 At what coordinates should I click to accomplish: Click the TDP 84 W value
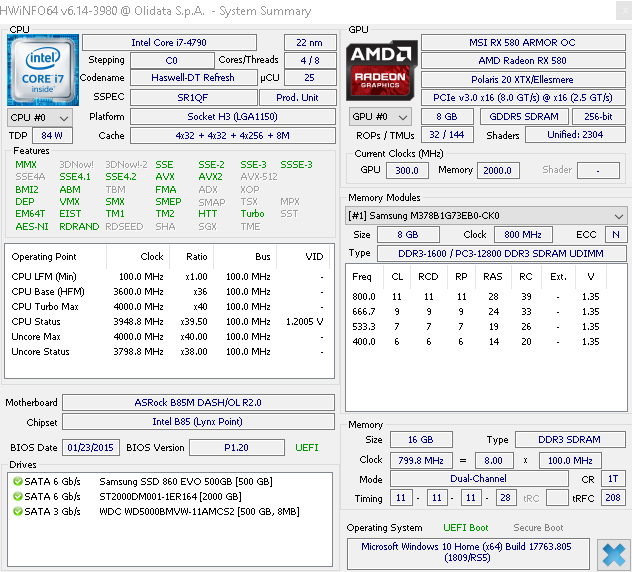(52, 135)
